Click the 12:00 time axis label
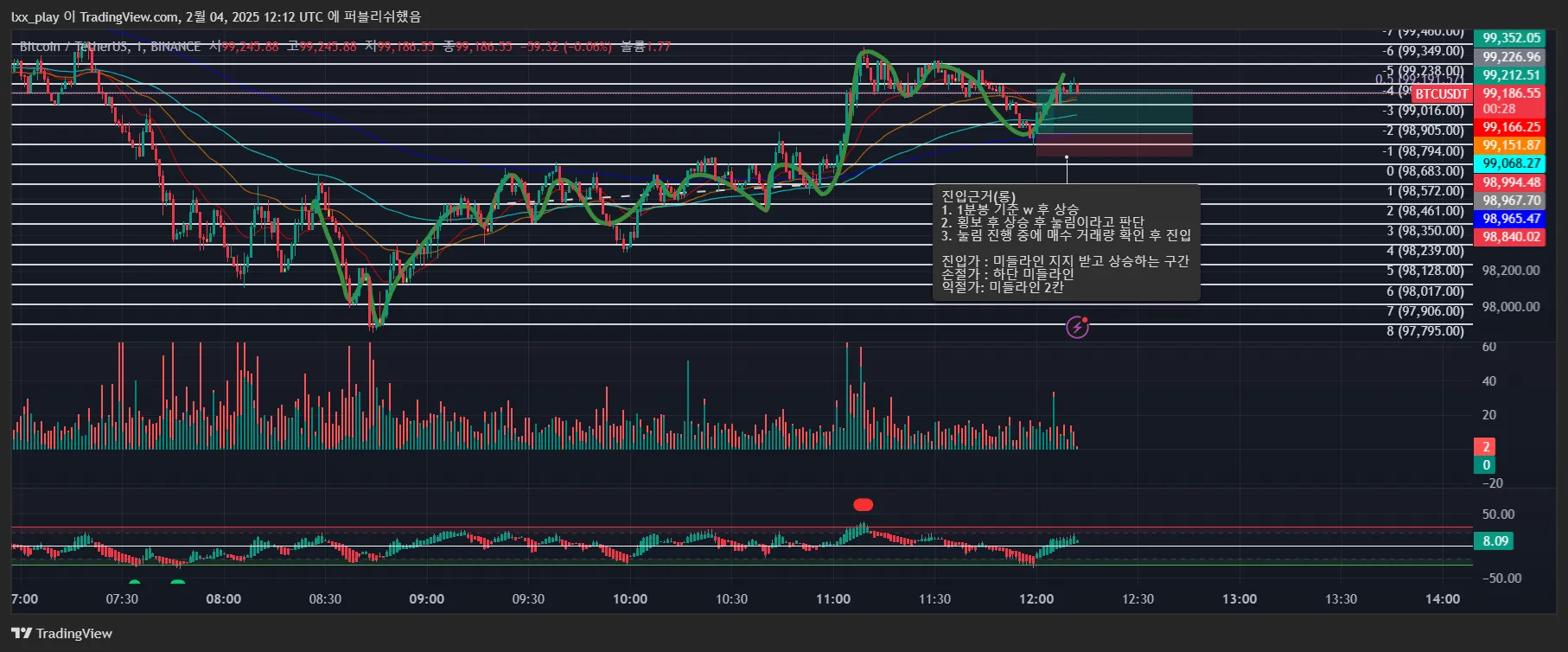 pyautogui.click(x=1036, y=599)
